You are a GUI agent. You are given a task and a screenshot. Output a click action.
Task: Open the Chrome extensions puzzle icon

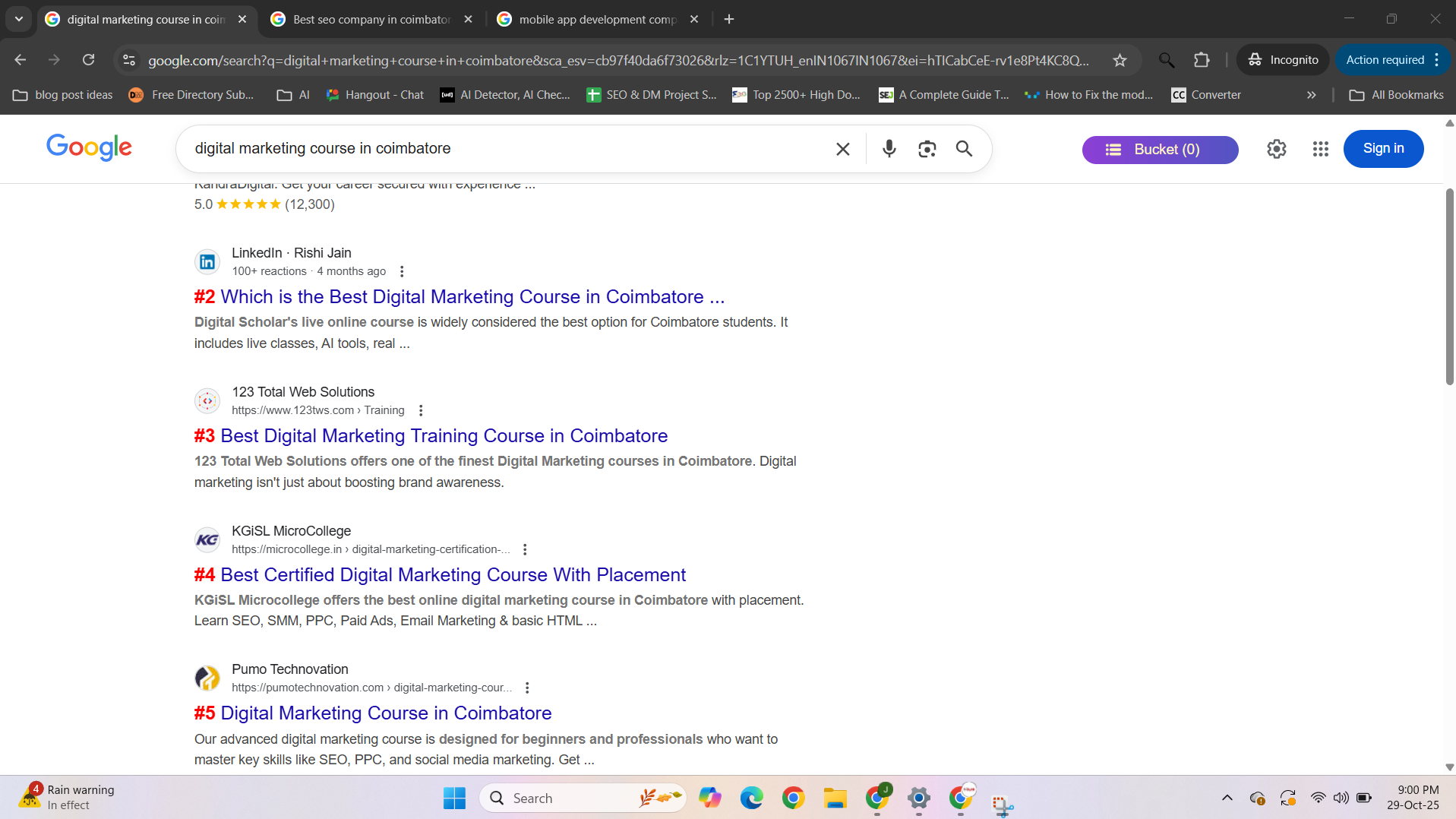pos(1201,60)
